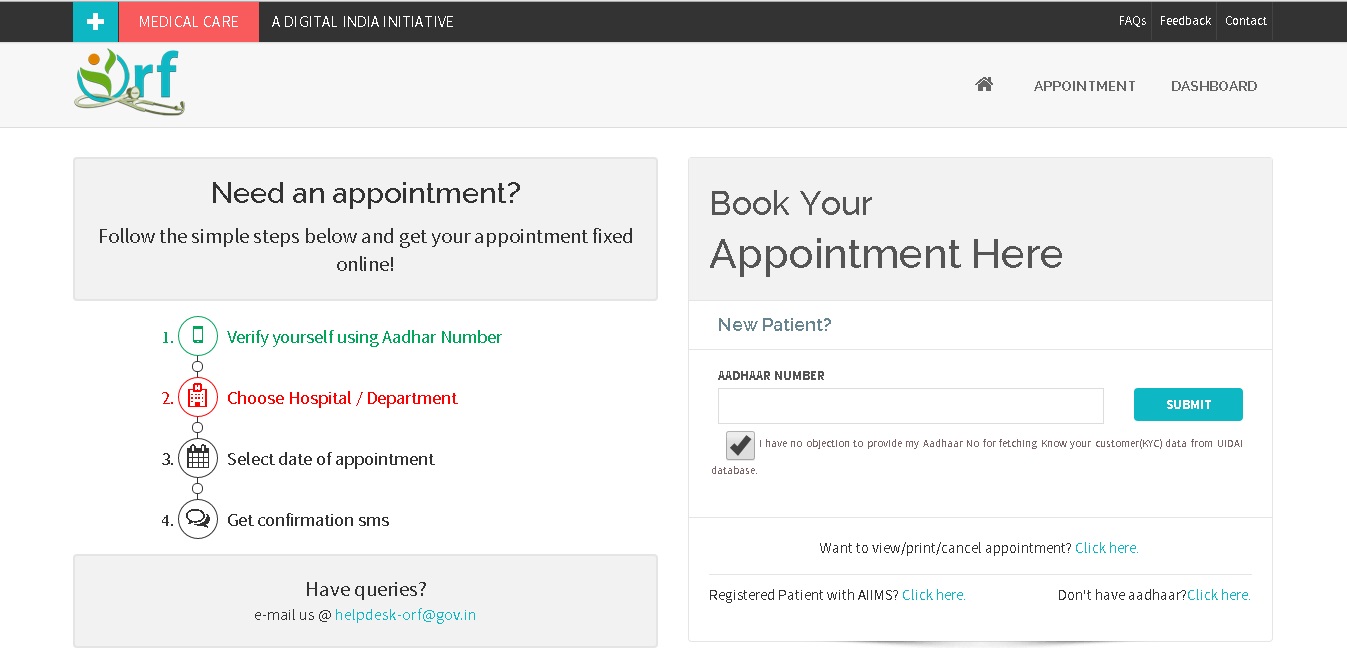The width and height of the screenshot is (1347, 648).
Task: Go to the home page icon
Action: (984, 85)
